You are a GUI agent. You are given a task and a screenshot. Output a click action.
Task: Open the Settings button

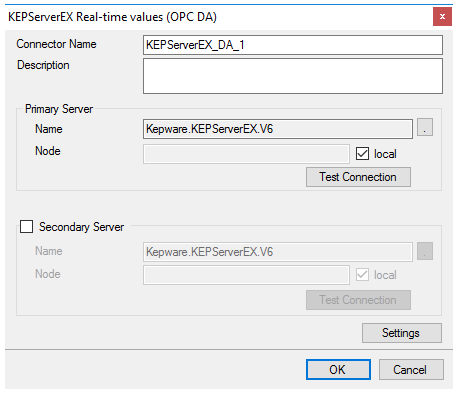point(402,333)
